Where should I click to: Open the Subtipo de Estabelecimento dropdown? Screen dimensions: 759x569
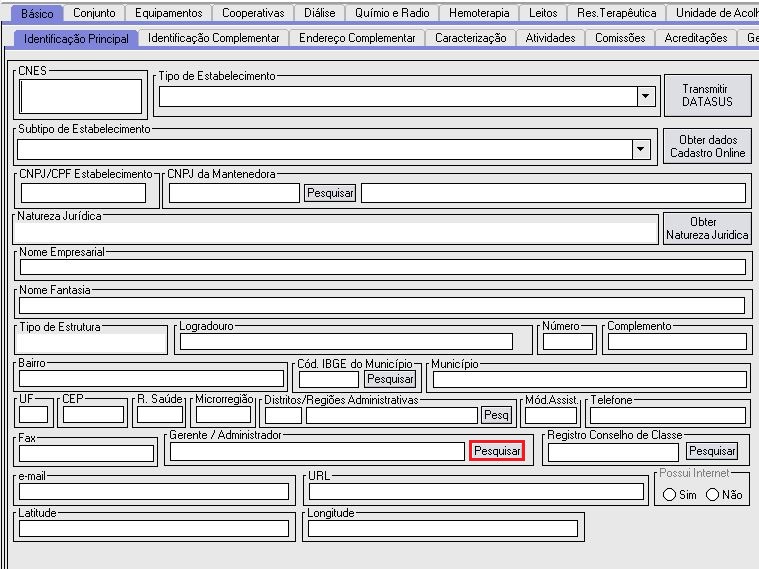coord(640,149)
